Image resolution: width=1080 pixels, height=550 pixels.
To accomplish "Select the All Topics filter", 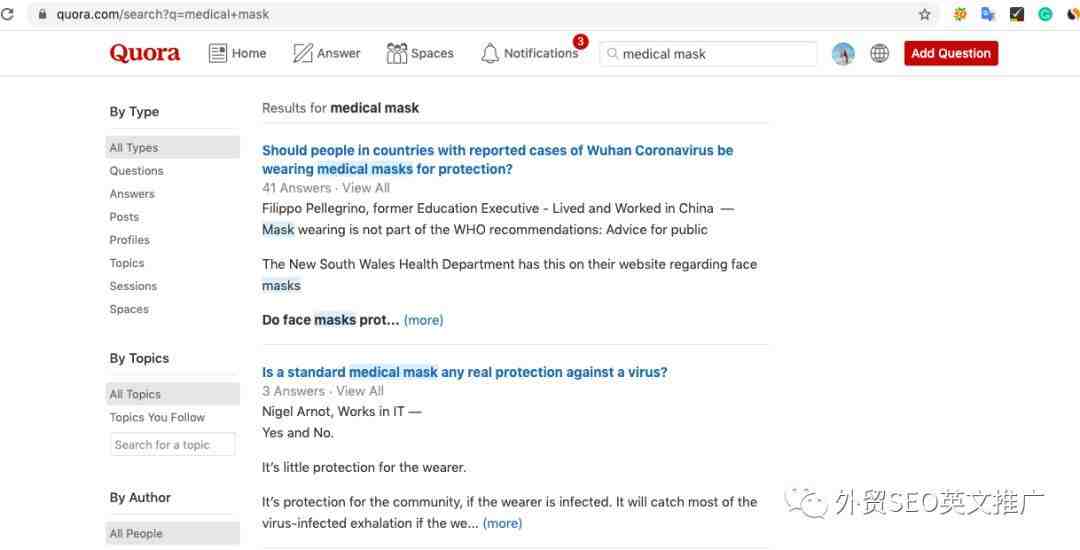I will (x=172, y=394).
